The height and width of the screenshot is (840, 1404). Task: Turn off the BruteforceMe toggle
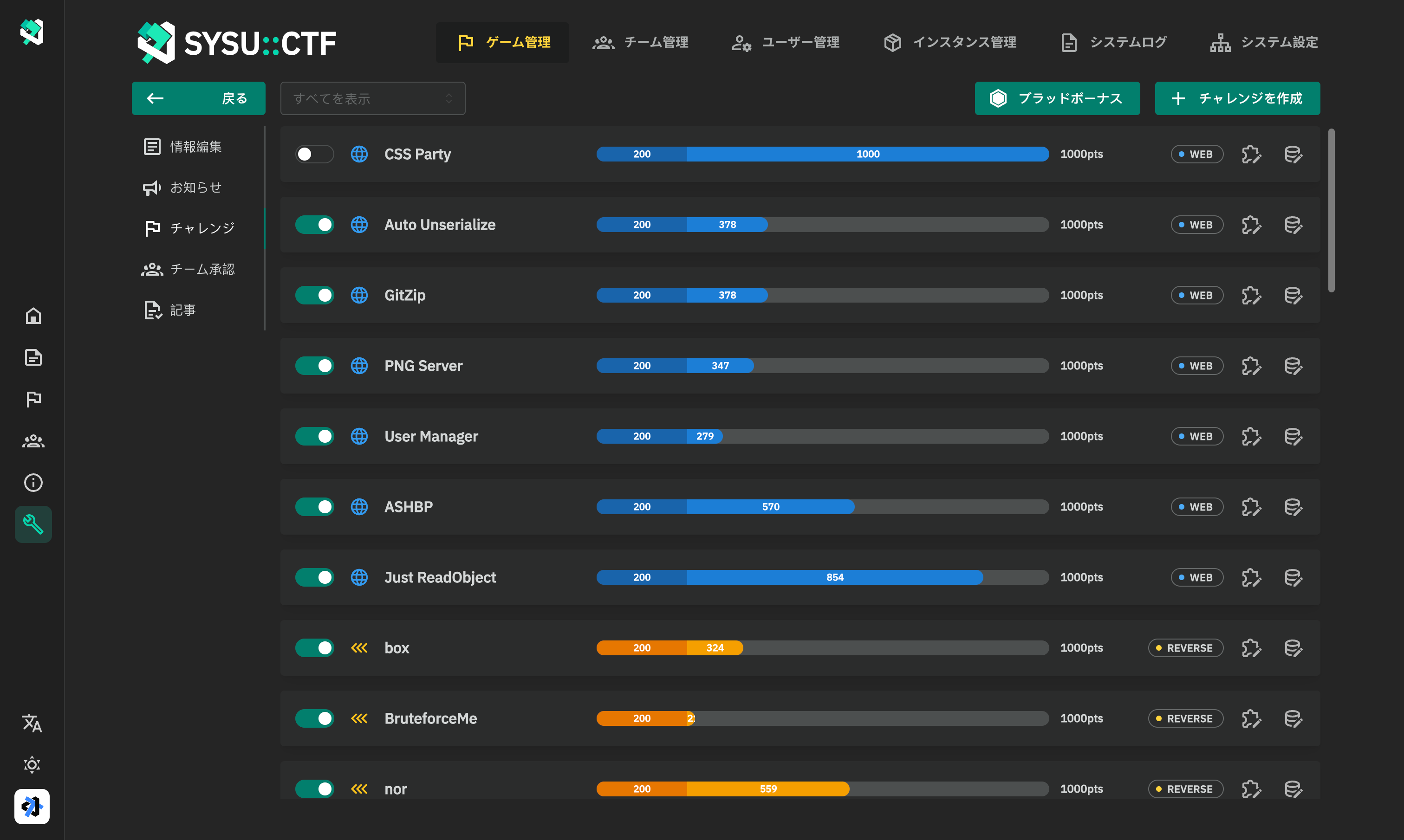pyautogui.click(x=314, y=718)
